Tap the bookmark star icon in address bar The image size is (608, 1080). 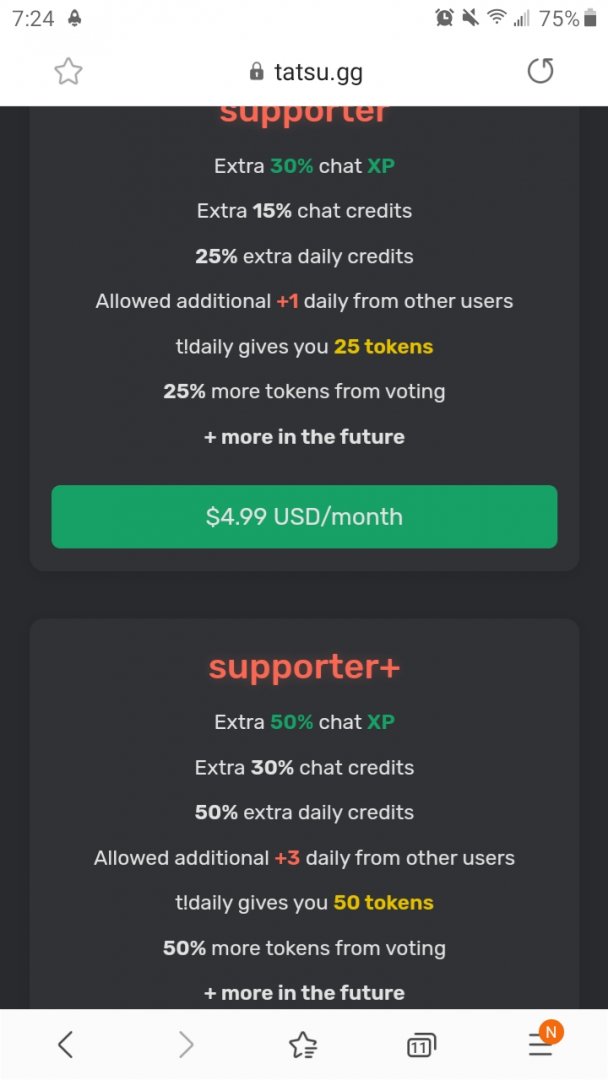(68, 71)
